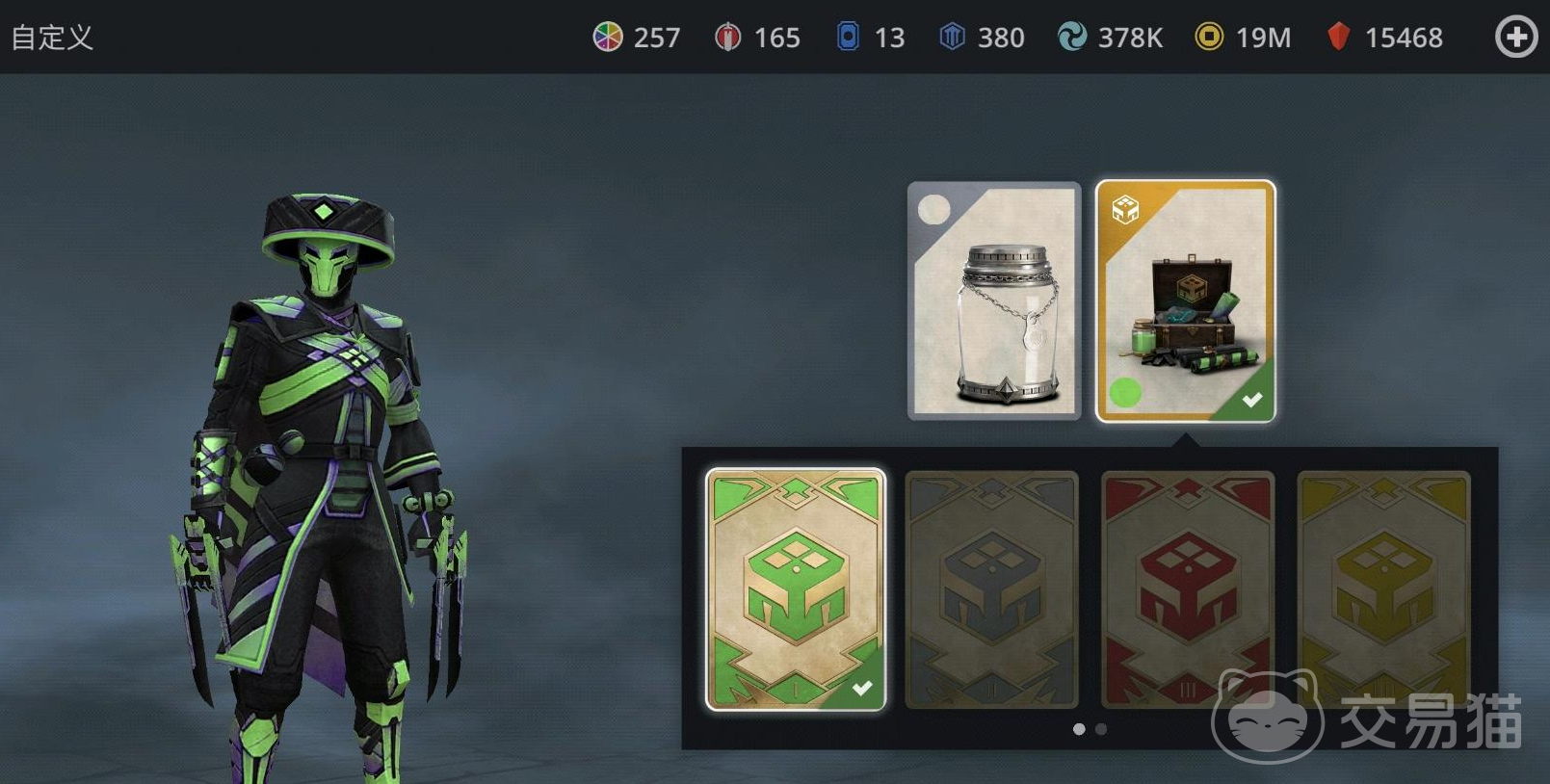Switch to the second page dot
The image size is (1550, 784).
(1101, 729)
